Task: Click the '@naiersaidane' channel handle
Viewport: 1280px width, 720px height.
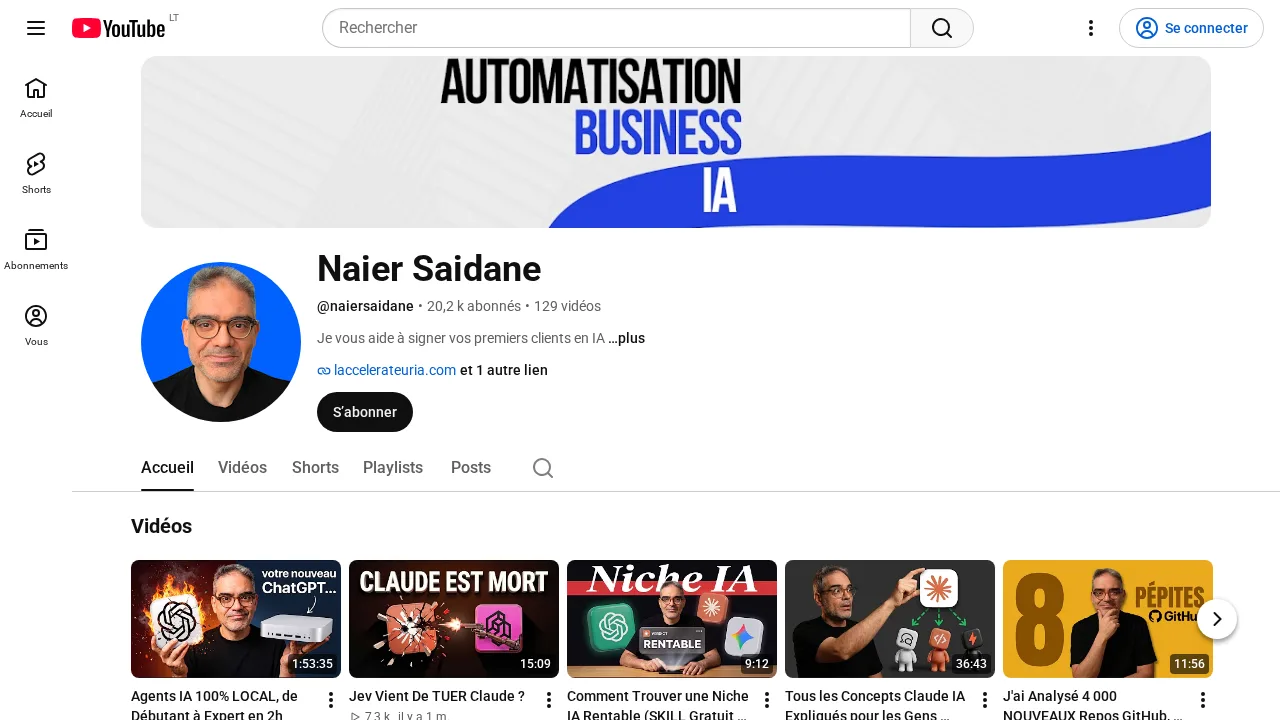Action: click(x=365, y=306)
